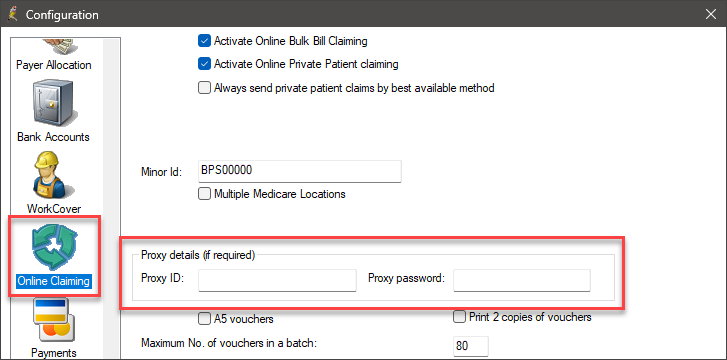Focus the Proxy ID input box
The width and height of the screenshot is (727, 360).
277,280
